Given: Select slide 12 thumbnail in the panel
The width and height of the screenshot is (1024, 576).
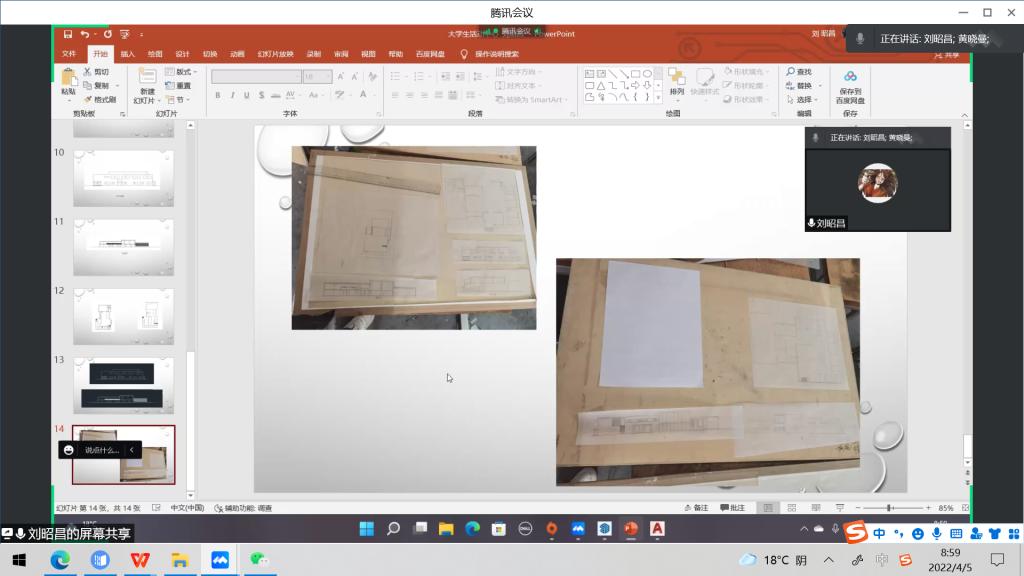Looking at the screenshot, I should 123,316.
